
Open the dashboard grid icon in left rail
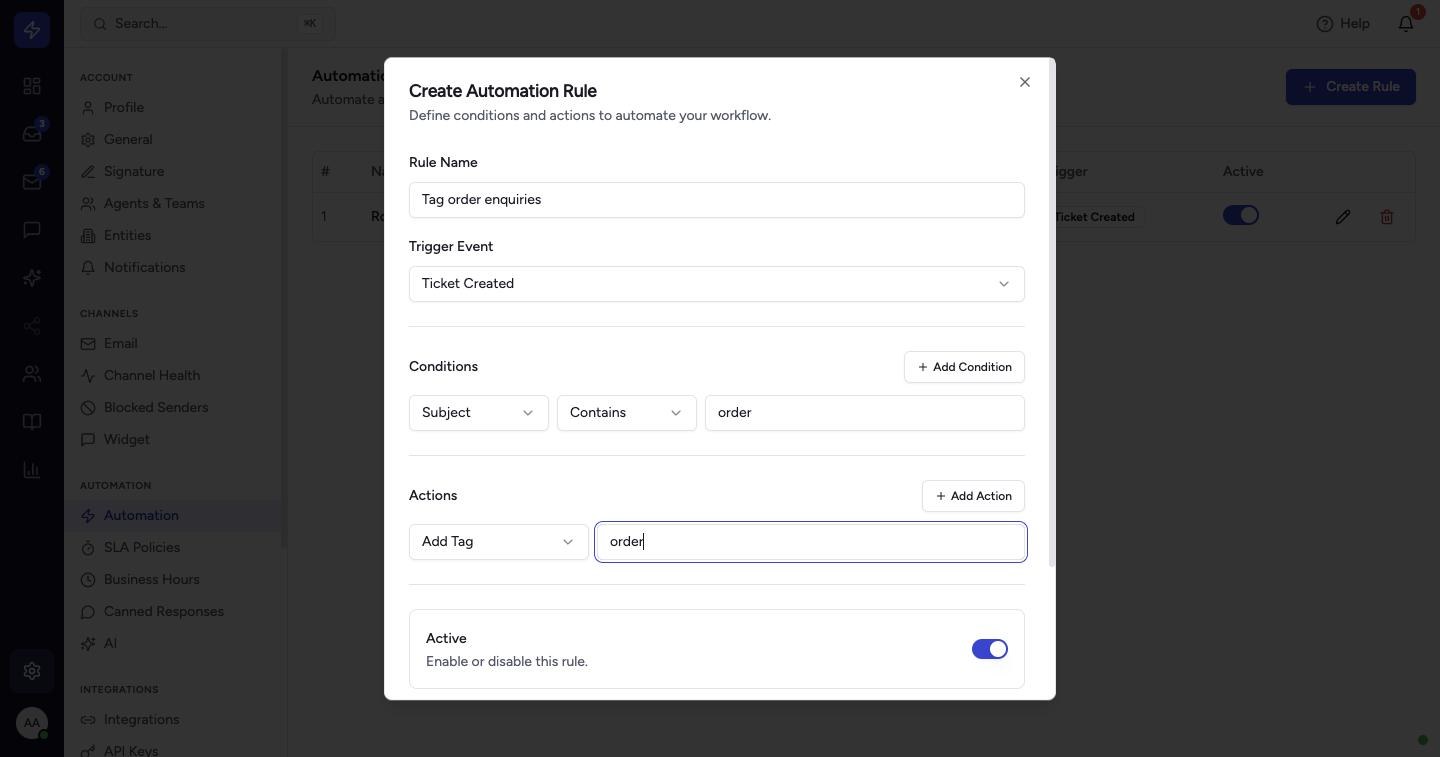[32, 86]
